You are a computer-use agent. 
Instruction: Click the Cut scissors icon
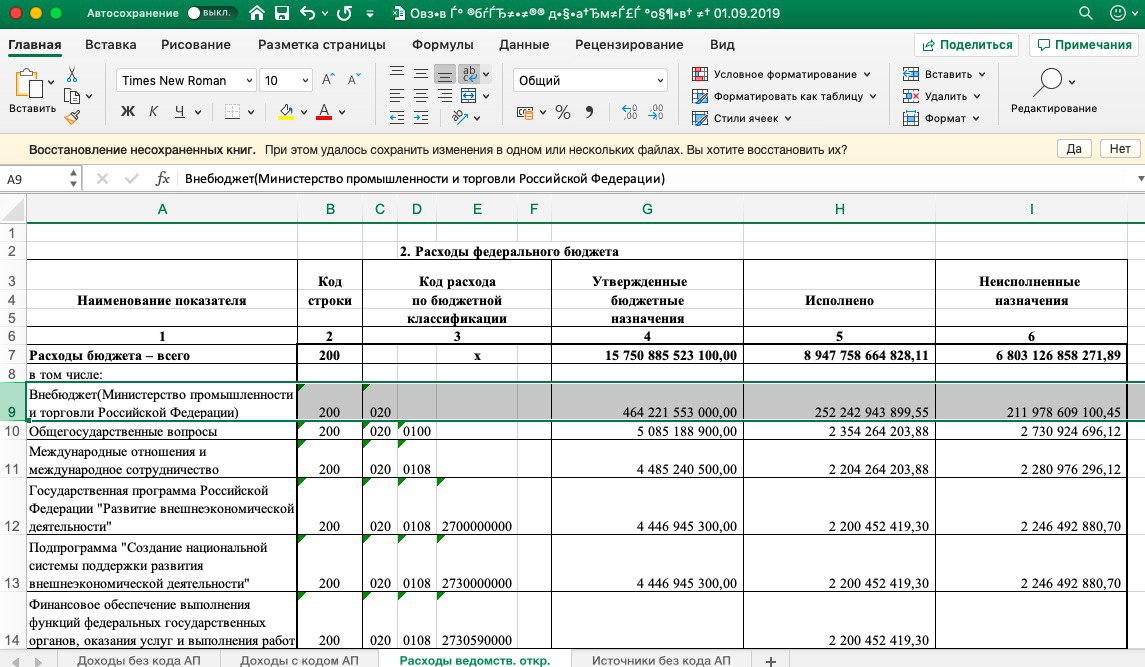point(72,75)
